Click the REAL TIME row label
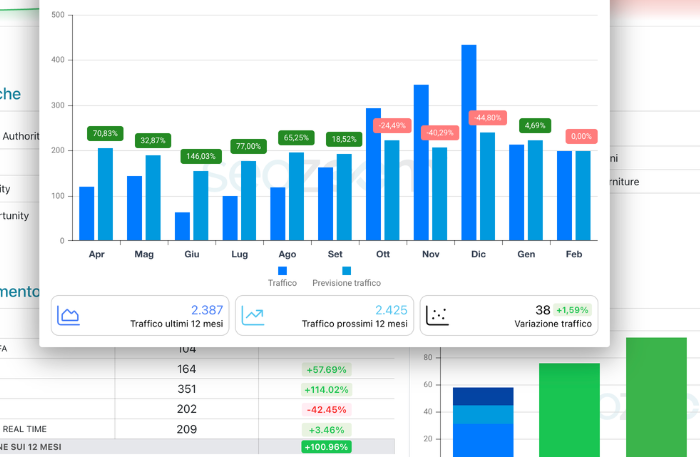This screenshot has width=700, height=457. (x=25, y=429)
